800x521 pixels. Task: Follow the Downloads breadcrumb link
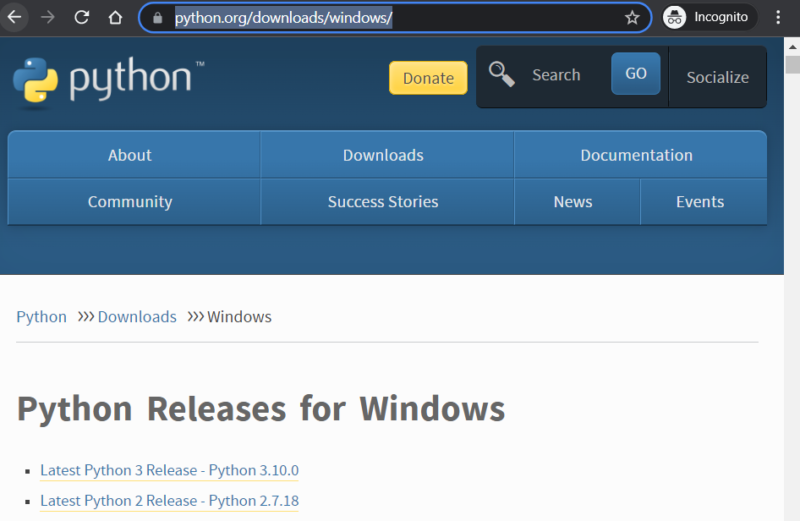[x=137, y=317]
